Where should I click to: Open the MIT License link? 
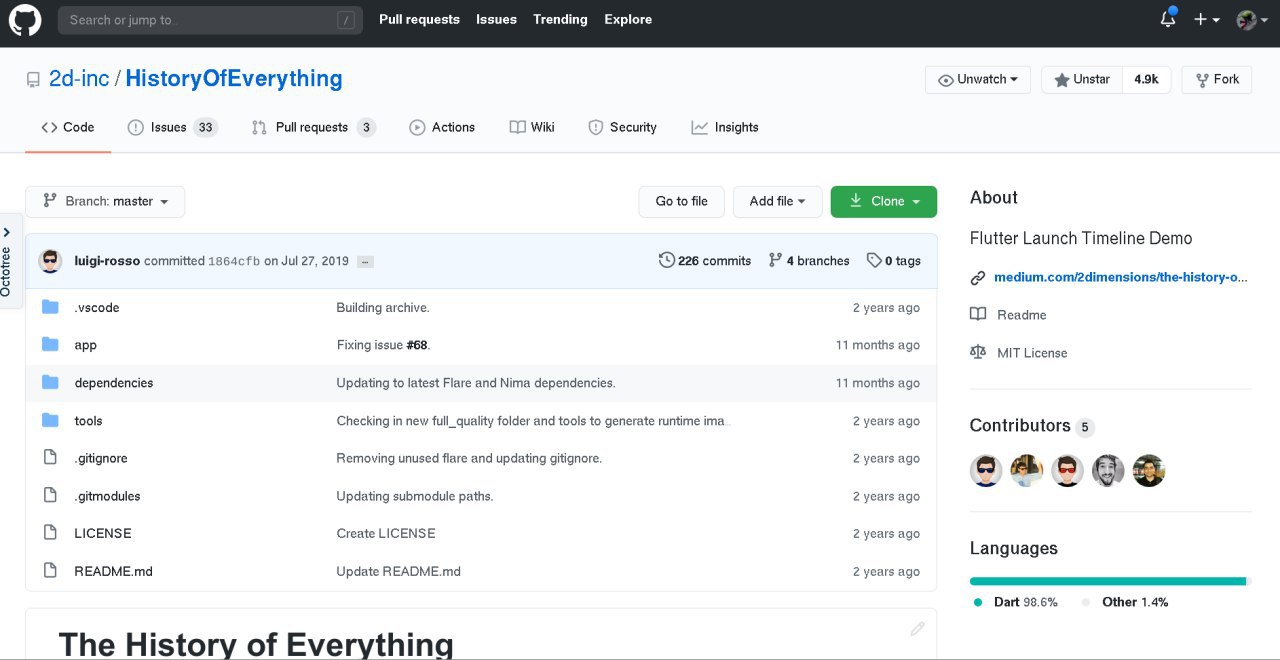(x=1032, y=353)
